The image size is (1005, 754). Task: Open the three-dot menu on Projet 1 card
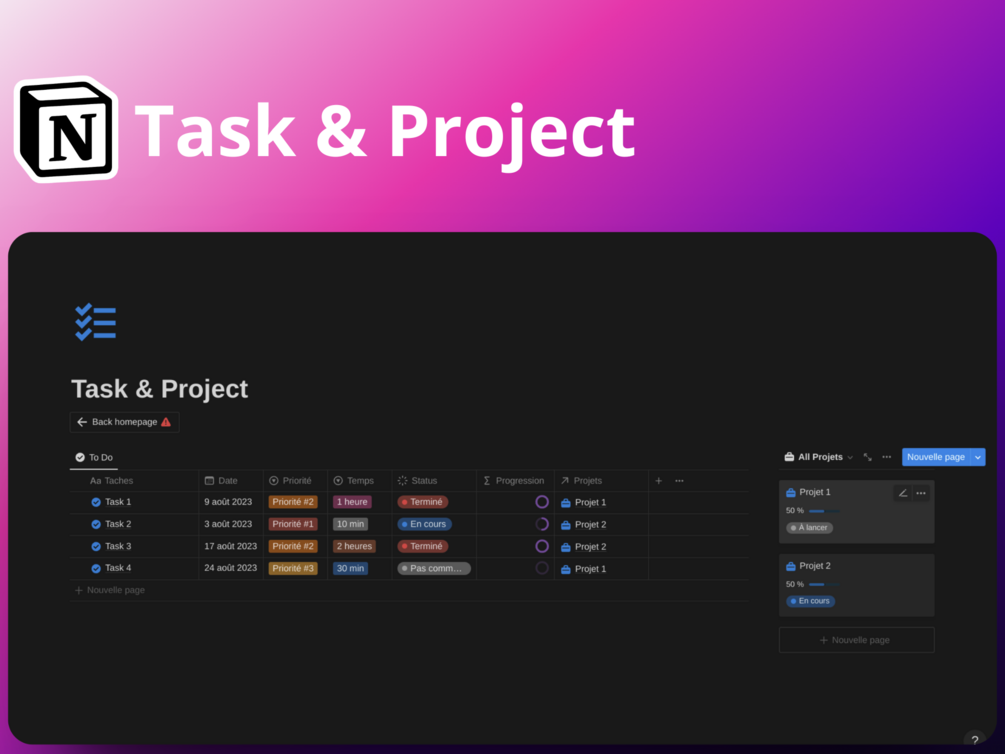click(x=921, y=493)
